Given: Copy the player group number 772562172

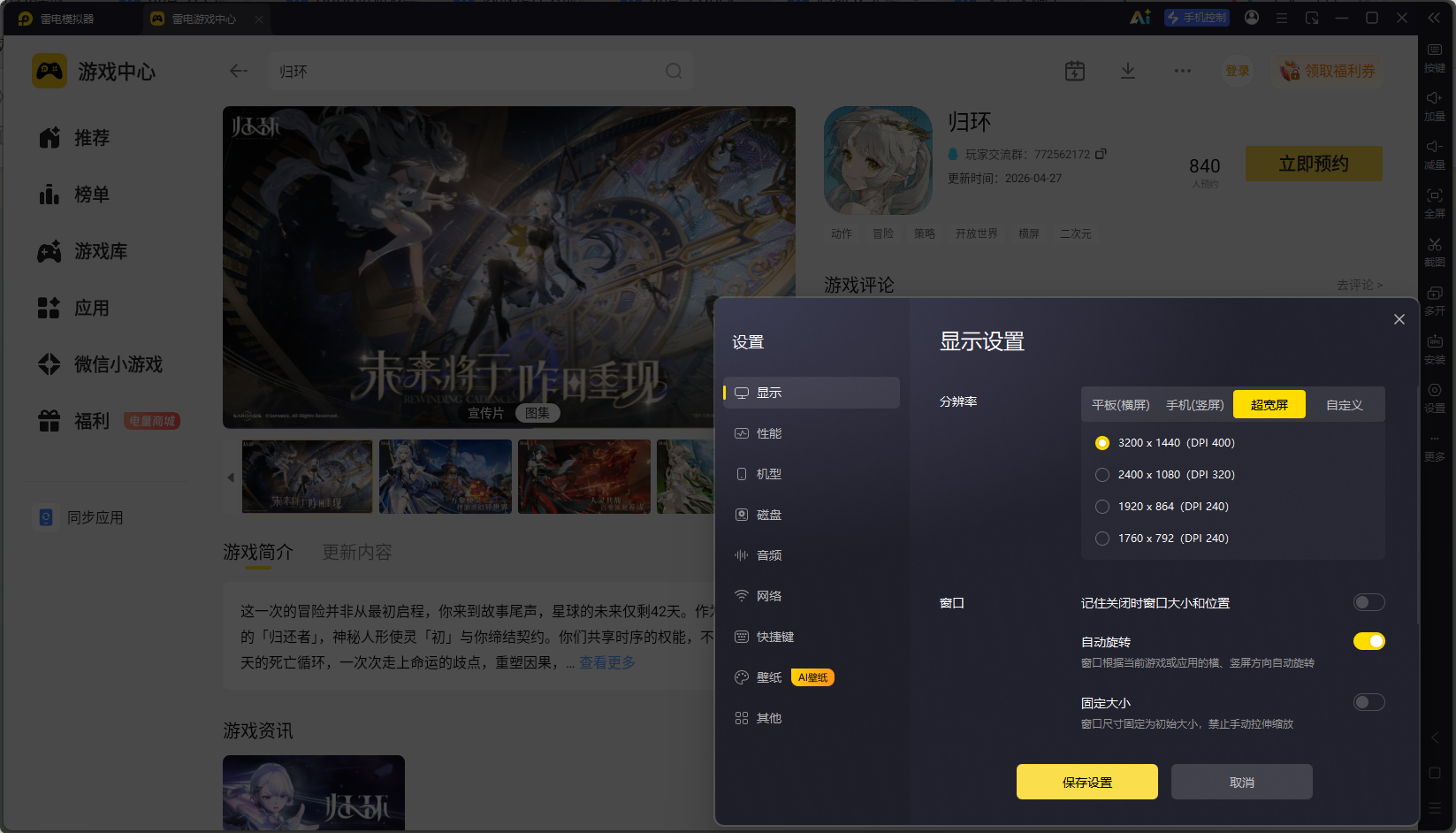Looking at the screenshot, I should pyautogui.click(x=1101, y=154).
